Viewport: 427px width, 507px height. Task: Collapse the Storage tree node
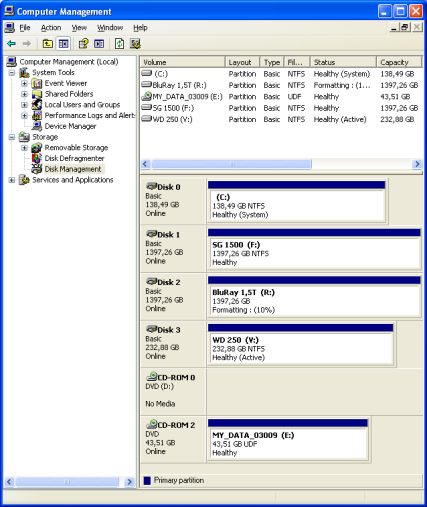coord(12,137)
